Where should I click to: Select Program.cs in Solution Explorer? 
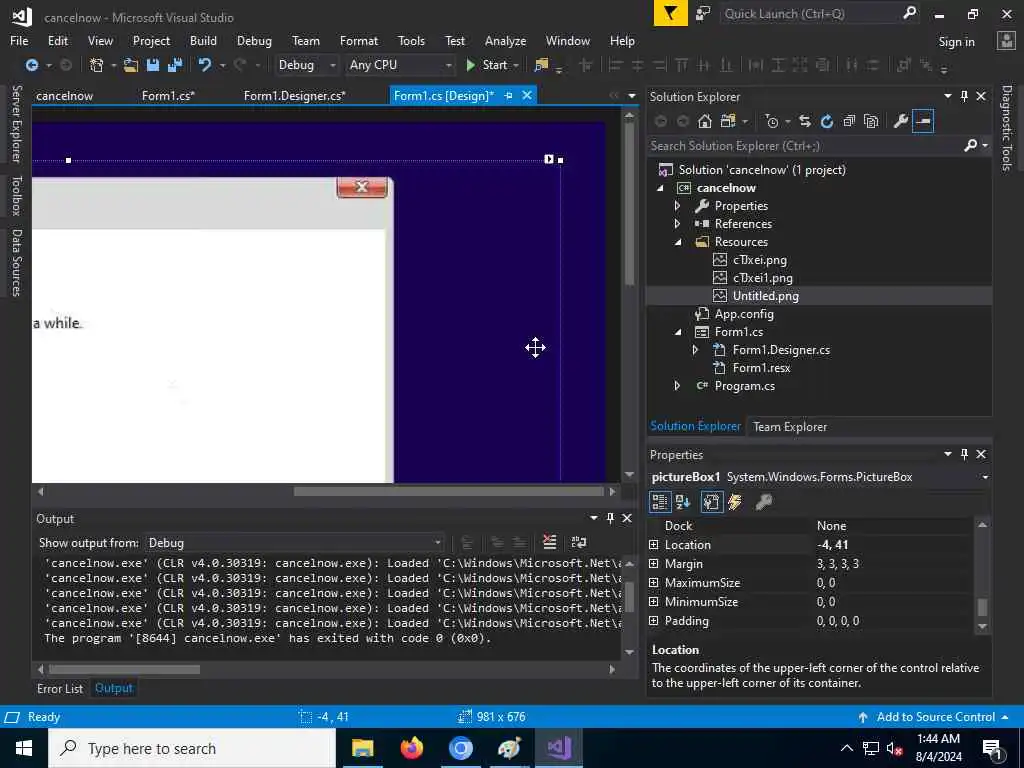click(744, 386)
